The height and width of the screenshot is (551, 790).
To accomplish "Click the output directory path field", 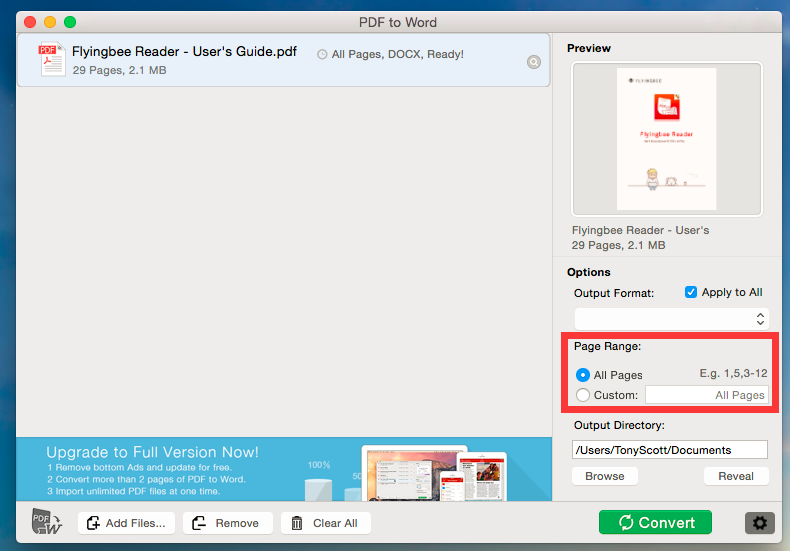I will click(x=670, y=450).
